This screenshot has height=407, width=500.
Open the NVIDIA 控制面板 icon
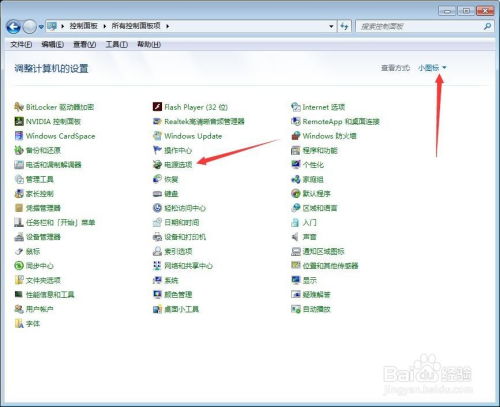tap(19, 121)
